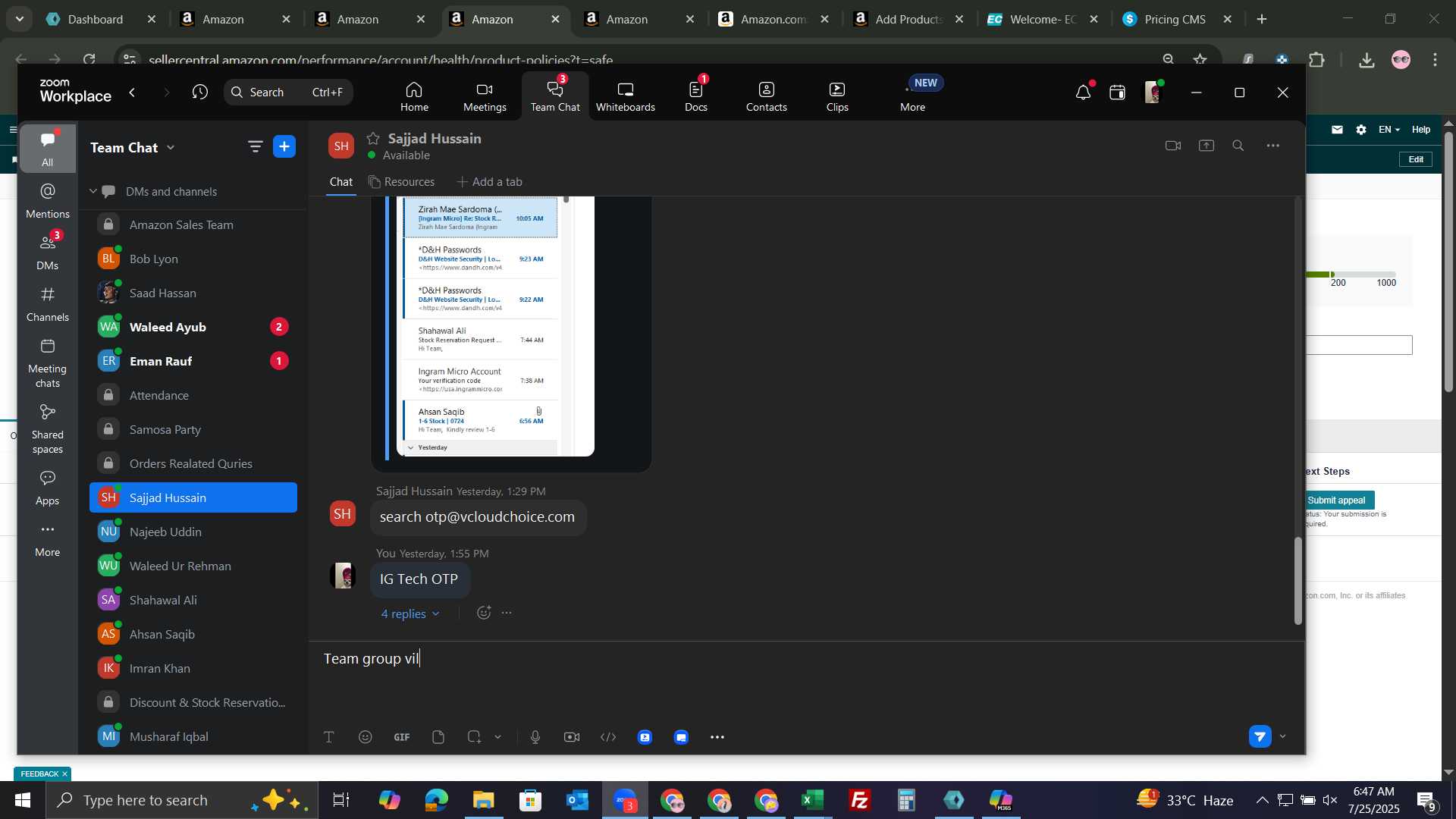
Task: Open Zoom Home tab
Action: pyautogui.click(x=414, y=97)
